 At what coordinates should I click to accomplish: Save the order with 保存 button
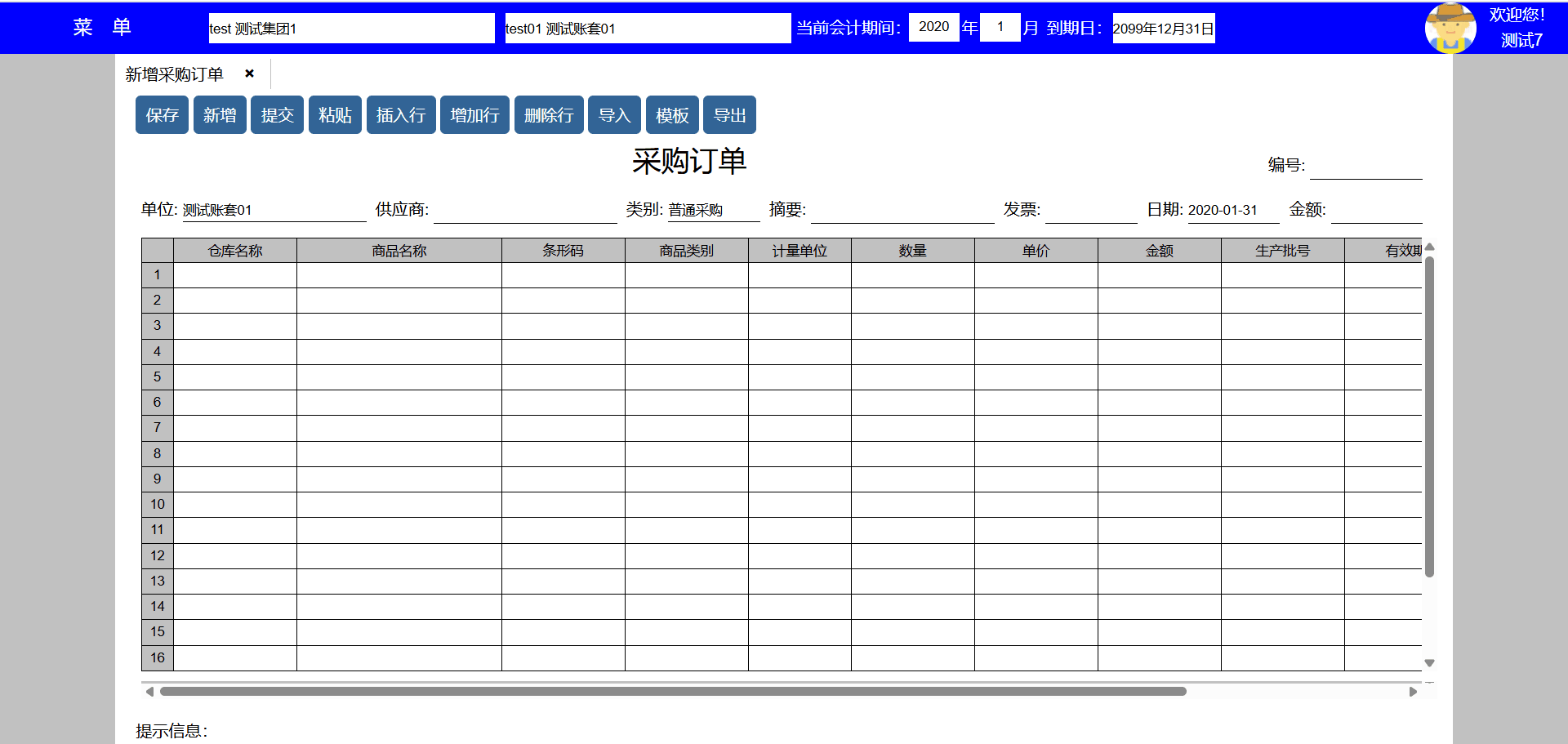162,115
